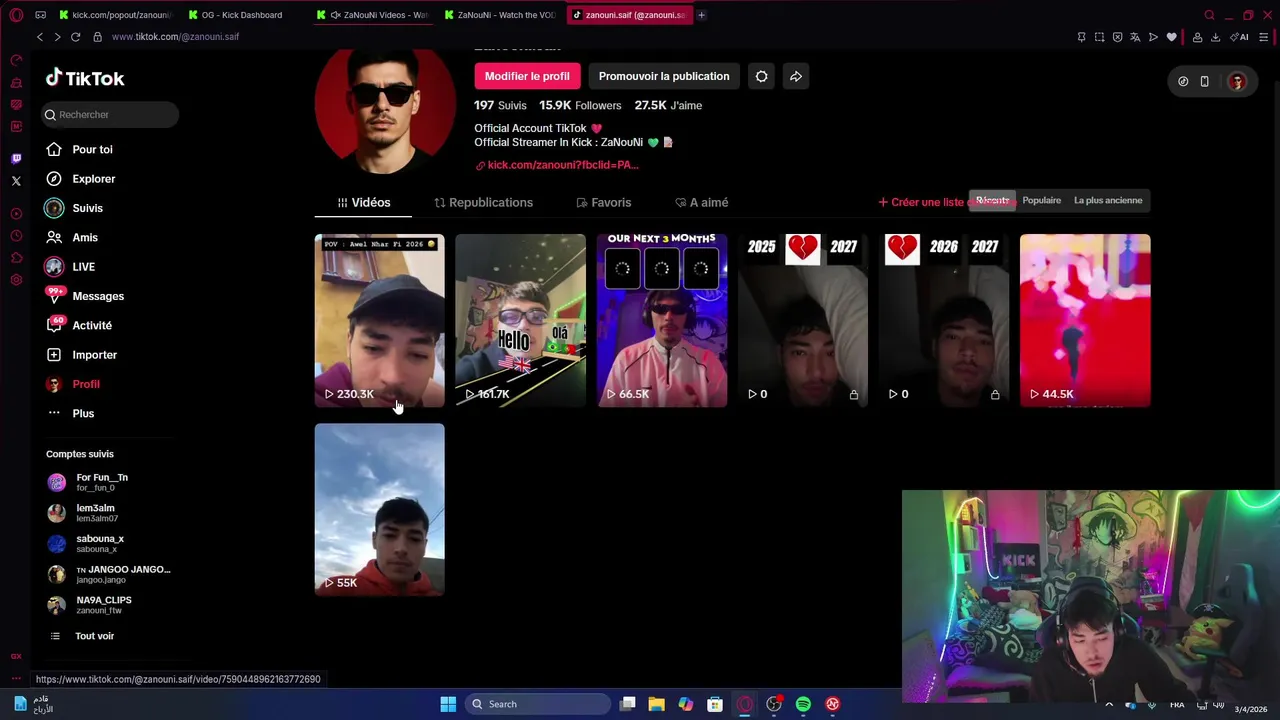Click the mobile phone app icon at top right
Image resolution: width=1280 pixels, height=720 pixels.
tap(1204, 82)
